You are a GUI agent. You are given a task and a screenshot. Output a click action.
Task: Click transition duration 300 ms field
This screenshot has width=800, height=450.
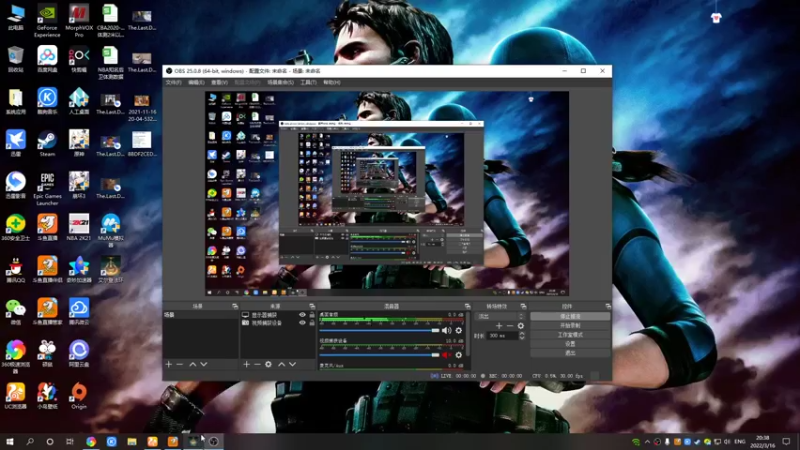point(502,336)
